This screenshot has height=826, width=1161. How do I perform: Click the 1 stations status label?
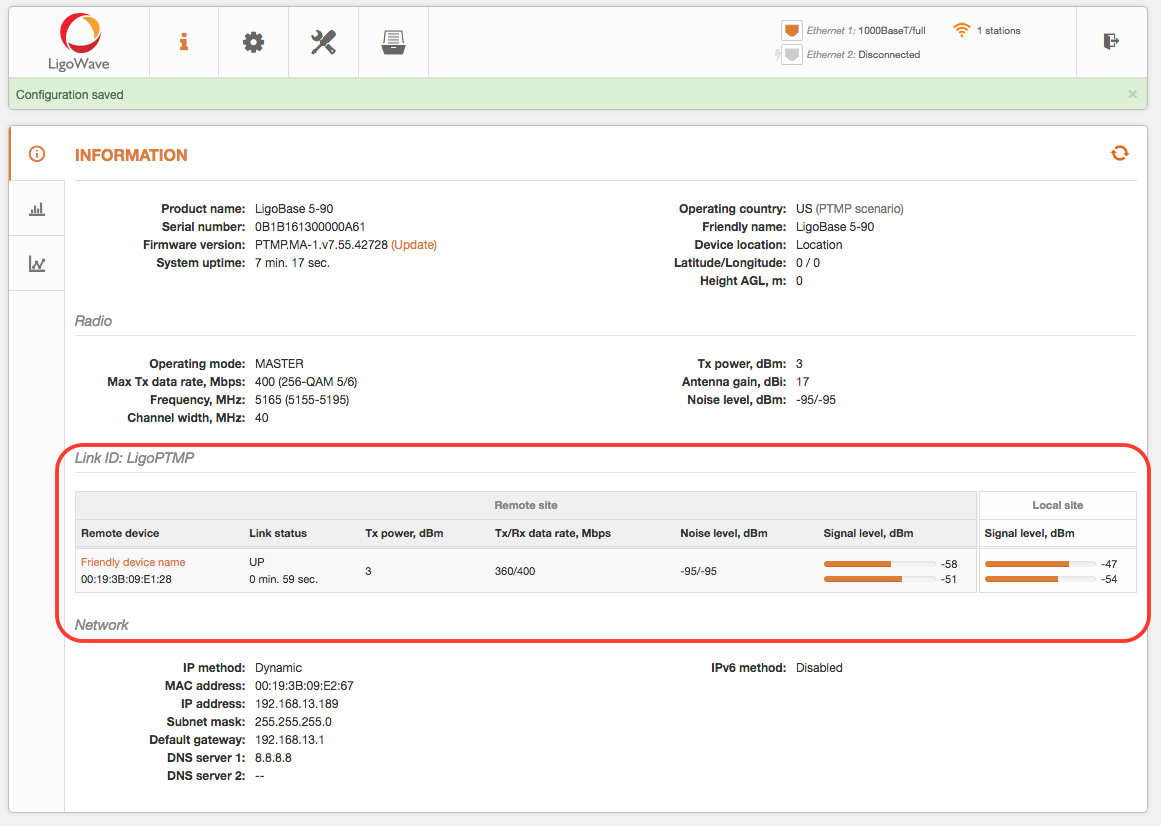point(997,30)
